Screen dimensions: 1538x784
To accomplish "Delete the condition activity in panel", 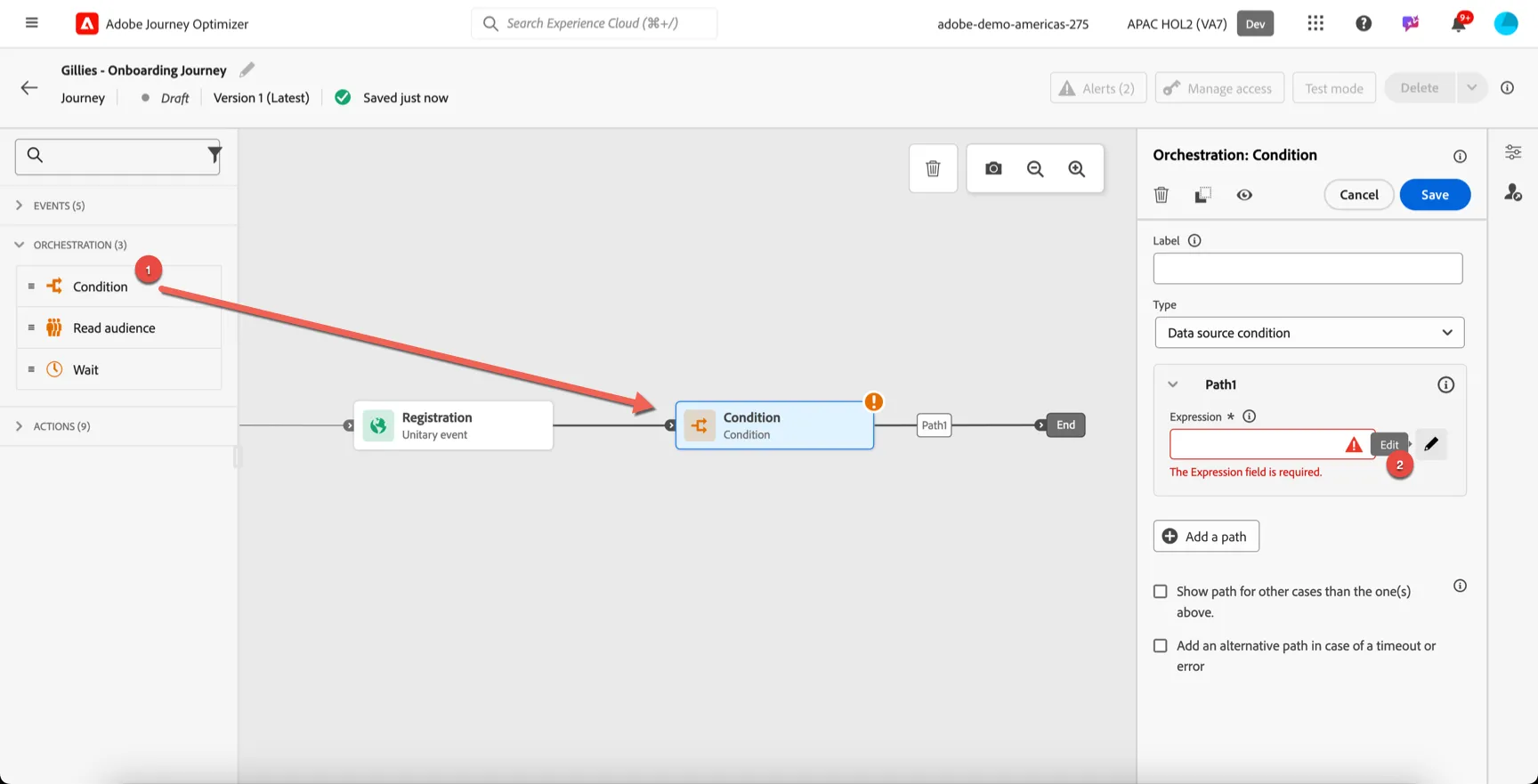I will [x=1162, y=195].
